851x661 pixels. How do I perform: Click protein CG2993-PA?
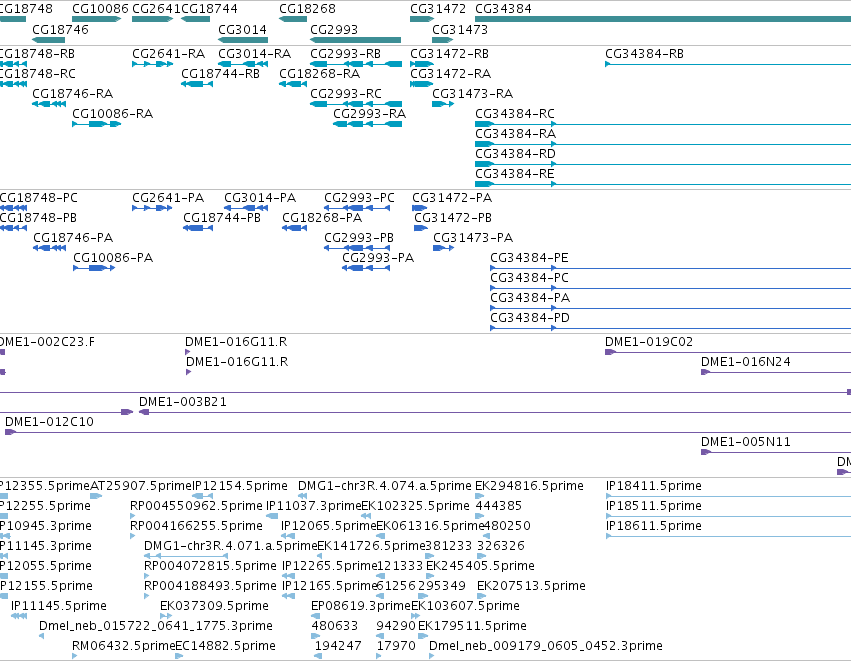click(378, 258)
